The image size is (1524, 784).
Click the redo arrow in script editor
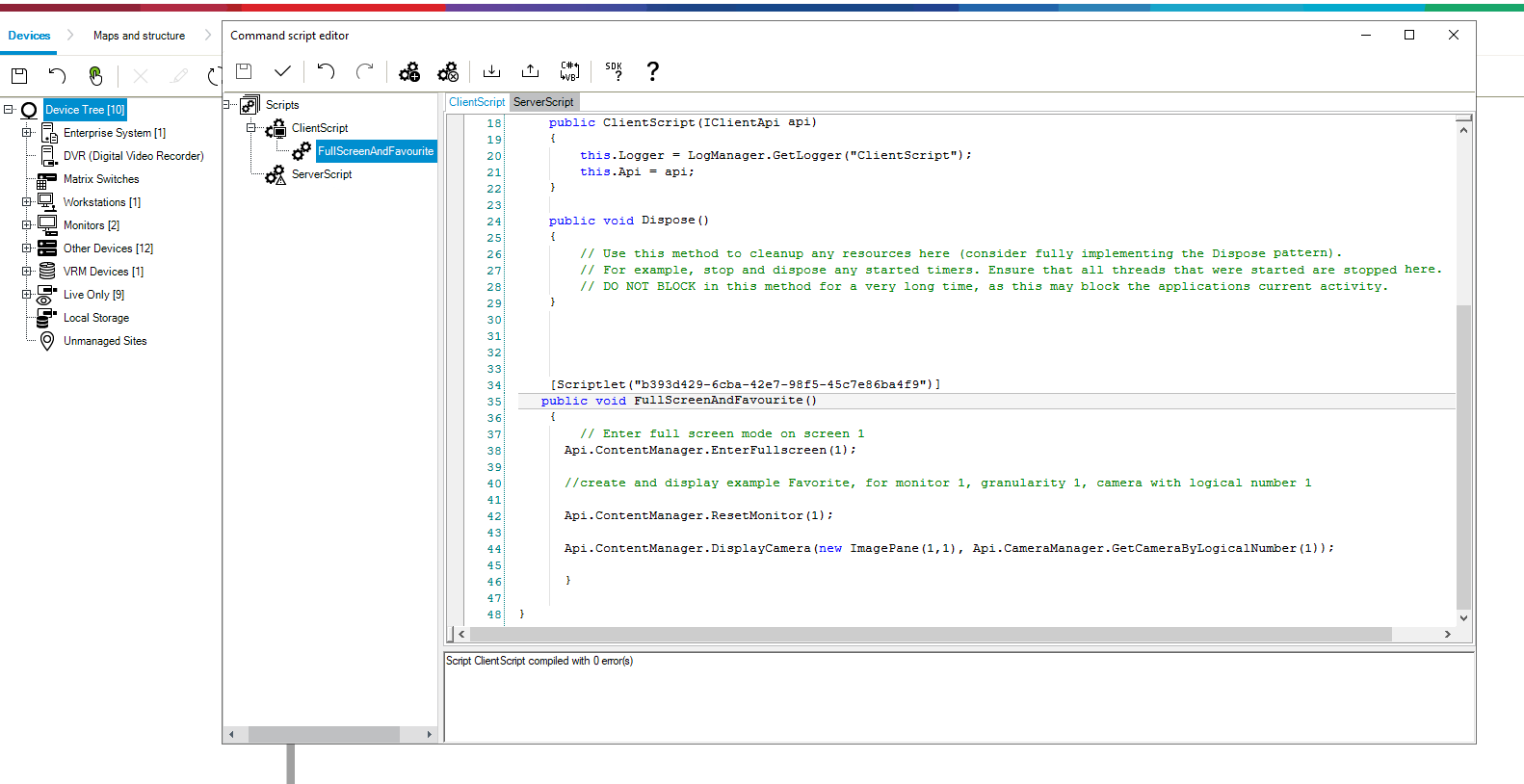point(364,71)
